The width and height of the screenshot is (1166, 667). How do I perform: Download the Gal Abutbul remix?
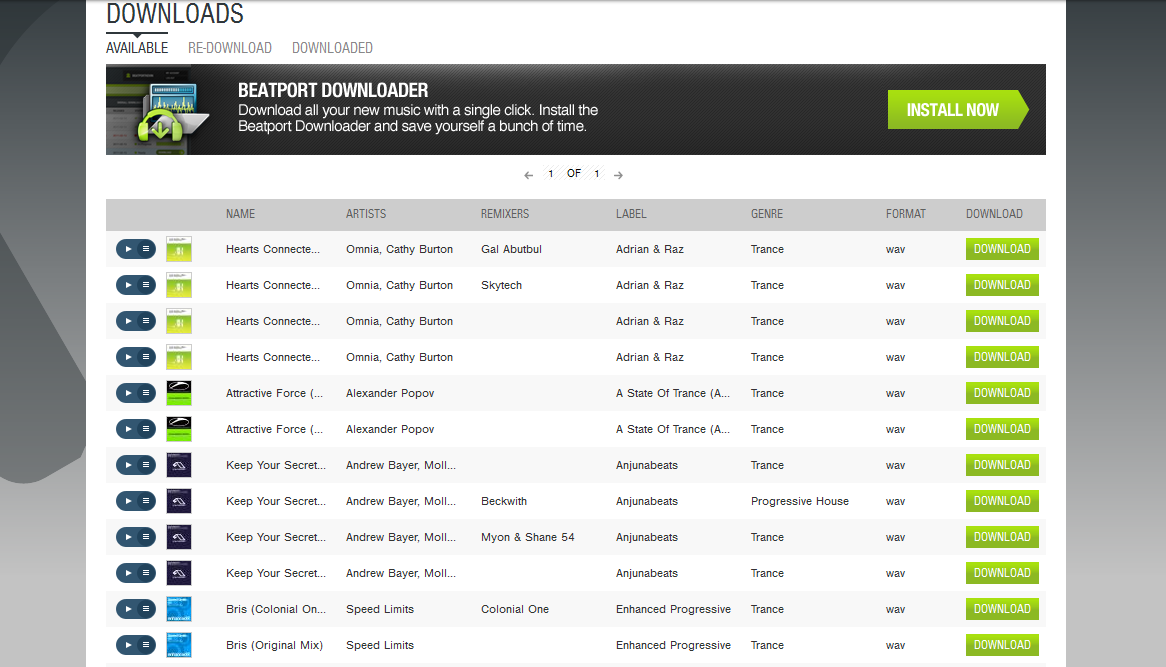1002,249
